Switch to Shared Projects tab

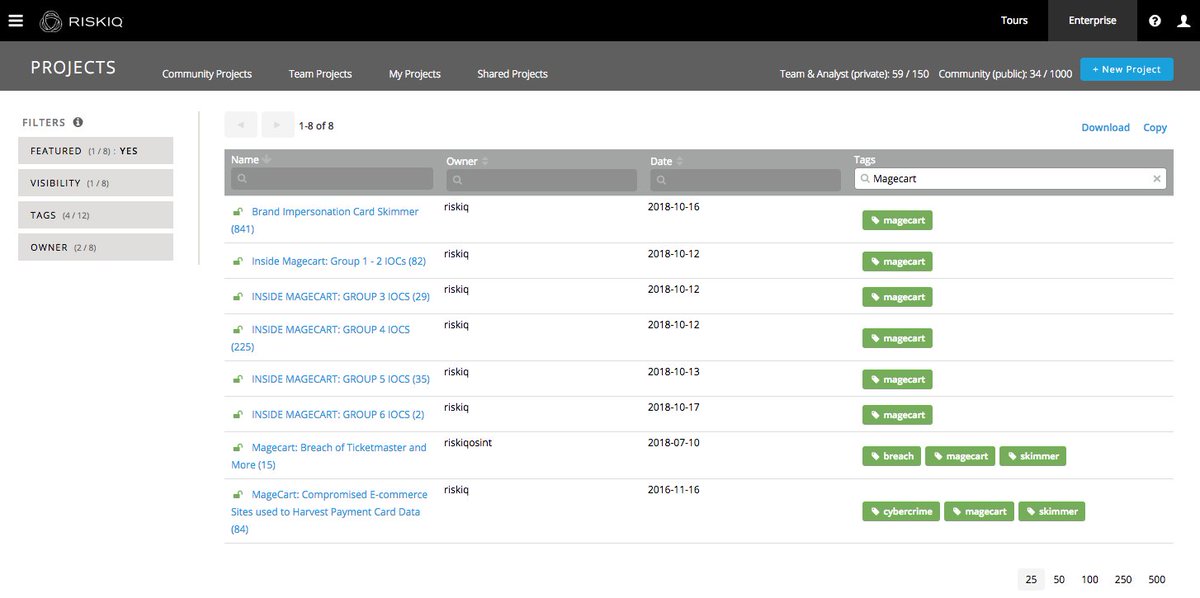click(x=512, y=74)
